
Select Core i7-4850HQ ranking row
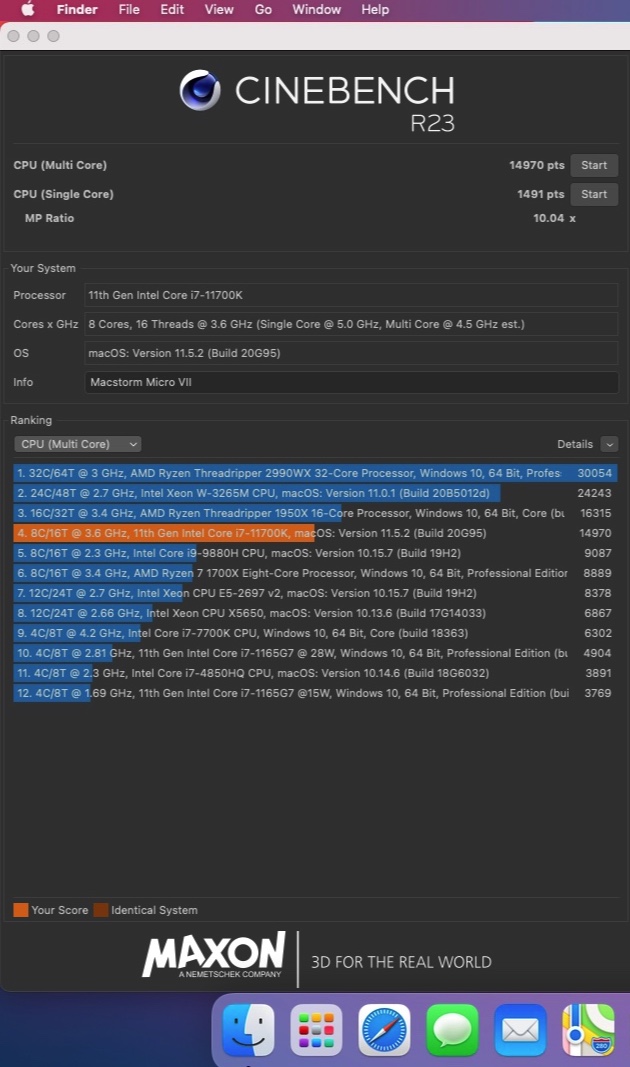click(315, 673)
